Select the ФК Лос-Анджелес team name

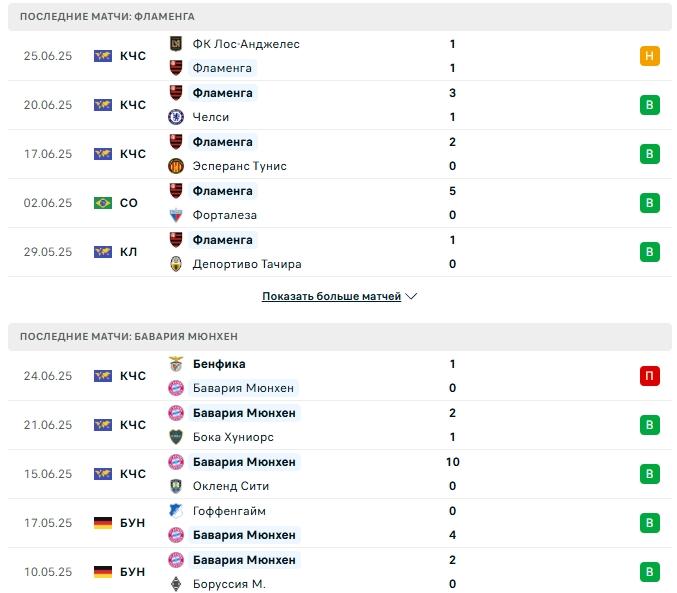pos(246,44)
